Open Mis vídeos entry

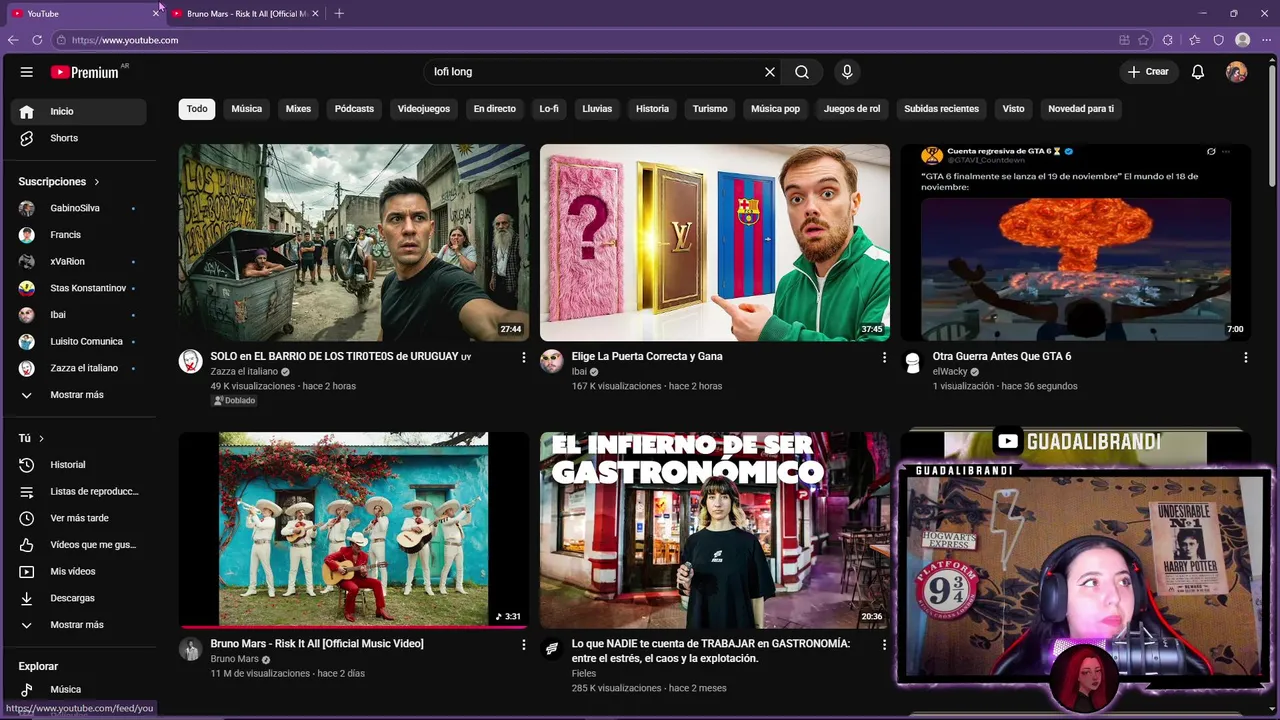coord(80,572)
